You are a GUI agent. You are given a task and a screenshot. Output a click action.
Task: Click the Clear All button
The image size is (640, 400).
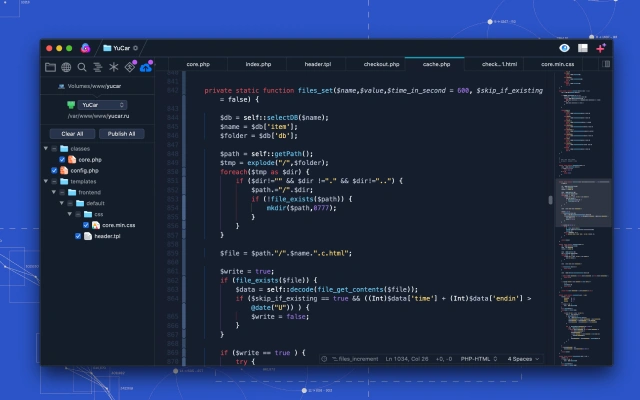(72, 134)
